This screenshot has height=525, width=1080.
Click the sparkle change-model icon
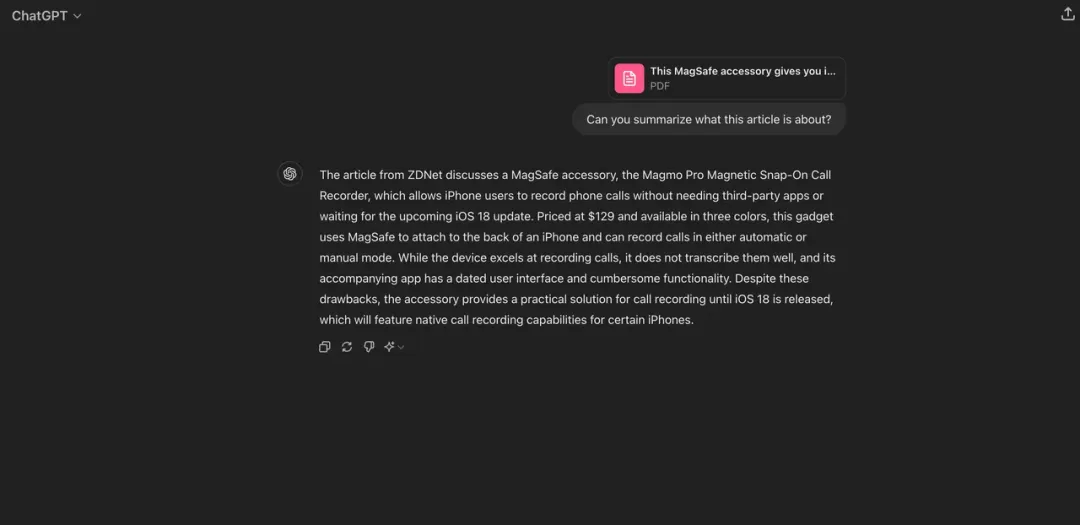pos(389,347)
